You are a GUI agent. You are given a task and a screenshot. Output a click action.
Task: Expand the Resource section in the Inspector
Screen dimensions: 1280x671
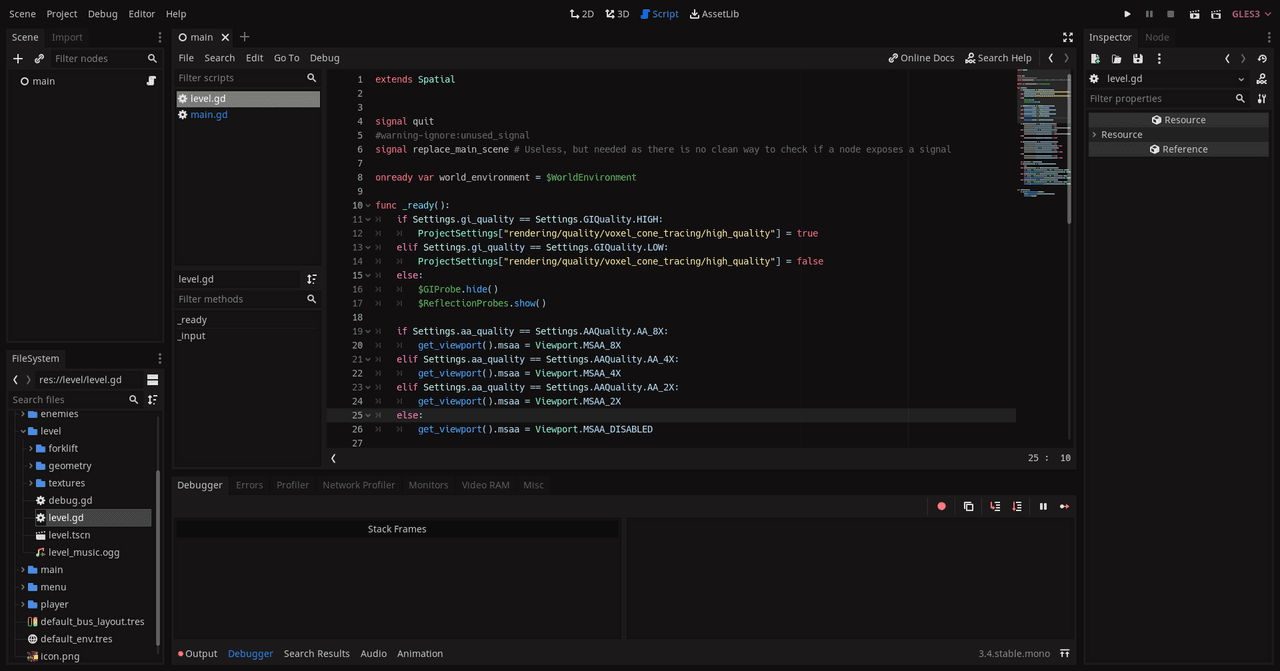(1120, 134)
